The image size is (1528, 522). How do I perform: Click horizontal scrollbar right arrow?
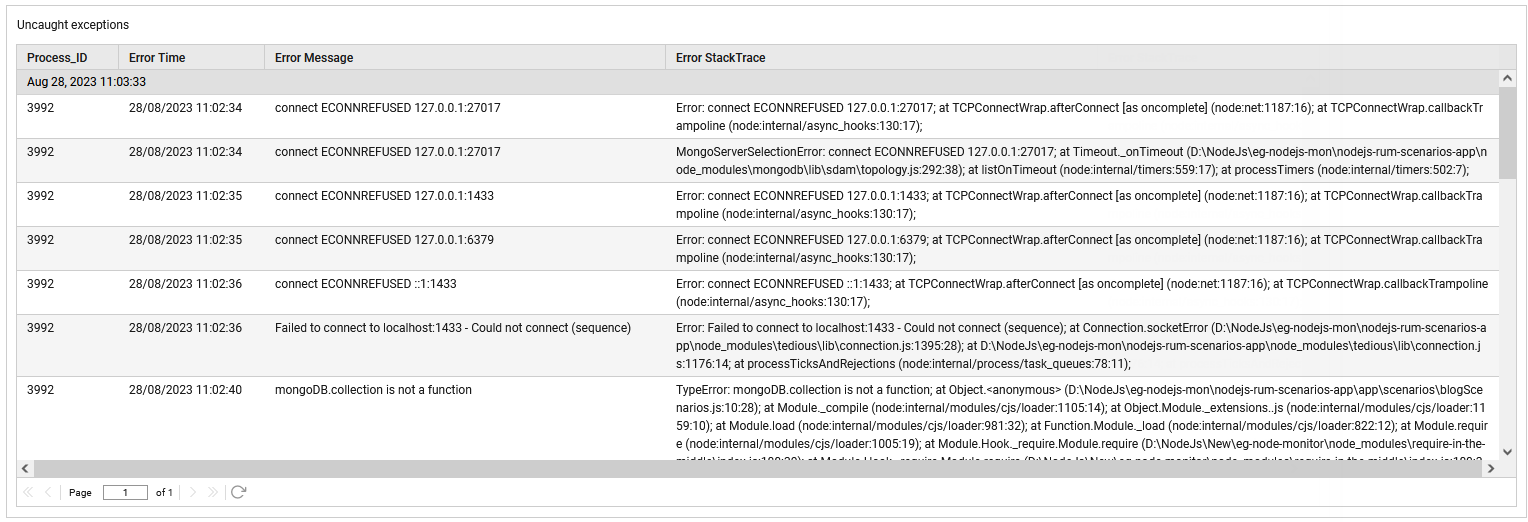1491,468
